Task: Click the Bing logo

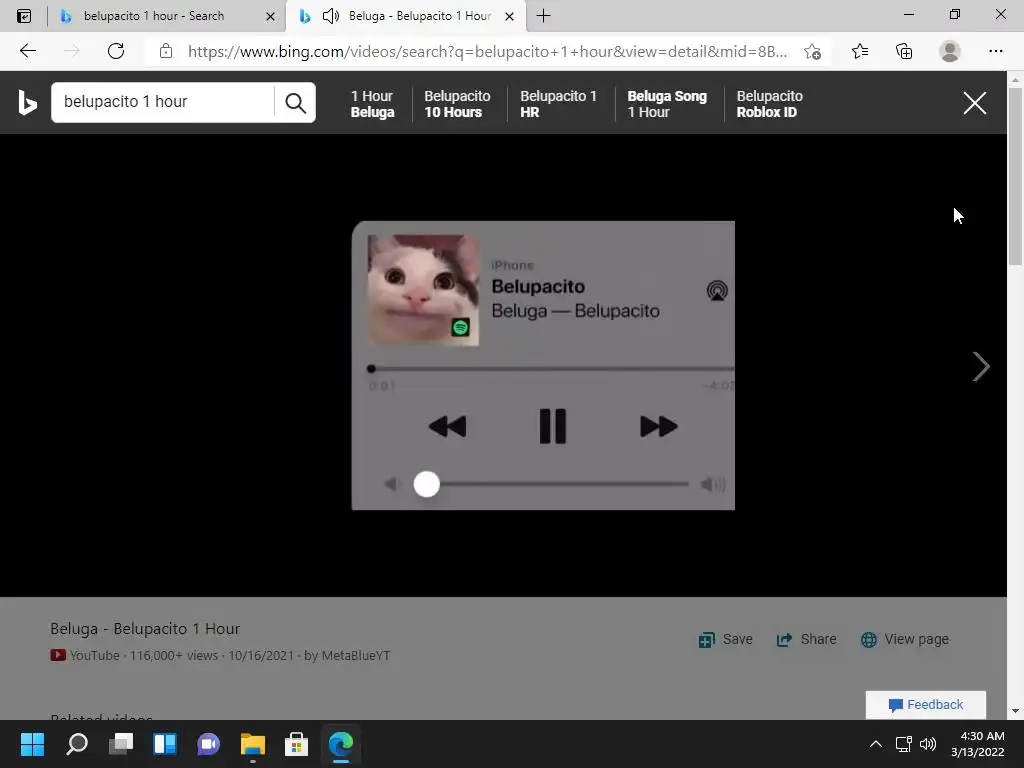Action: 27,103
